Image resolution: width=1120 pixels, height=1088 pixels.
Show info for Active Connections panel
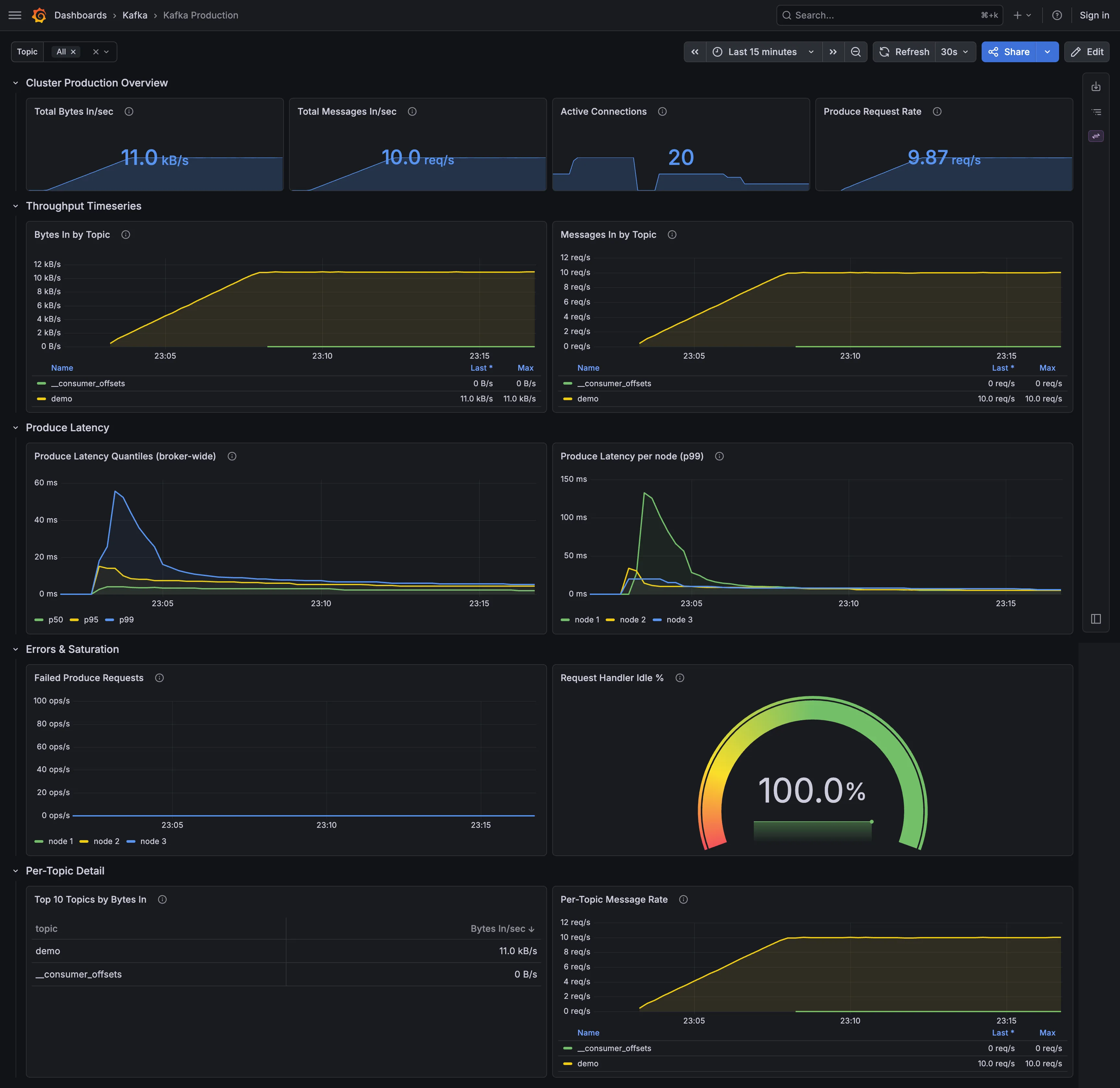pyautogui.click(x=662, y=111)
